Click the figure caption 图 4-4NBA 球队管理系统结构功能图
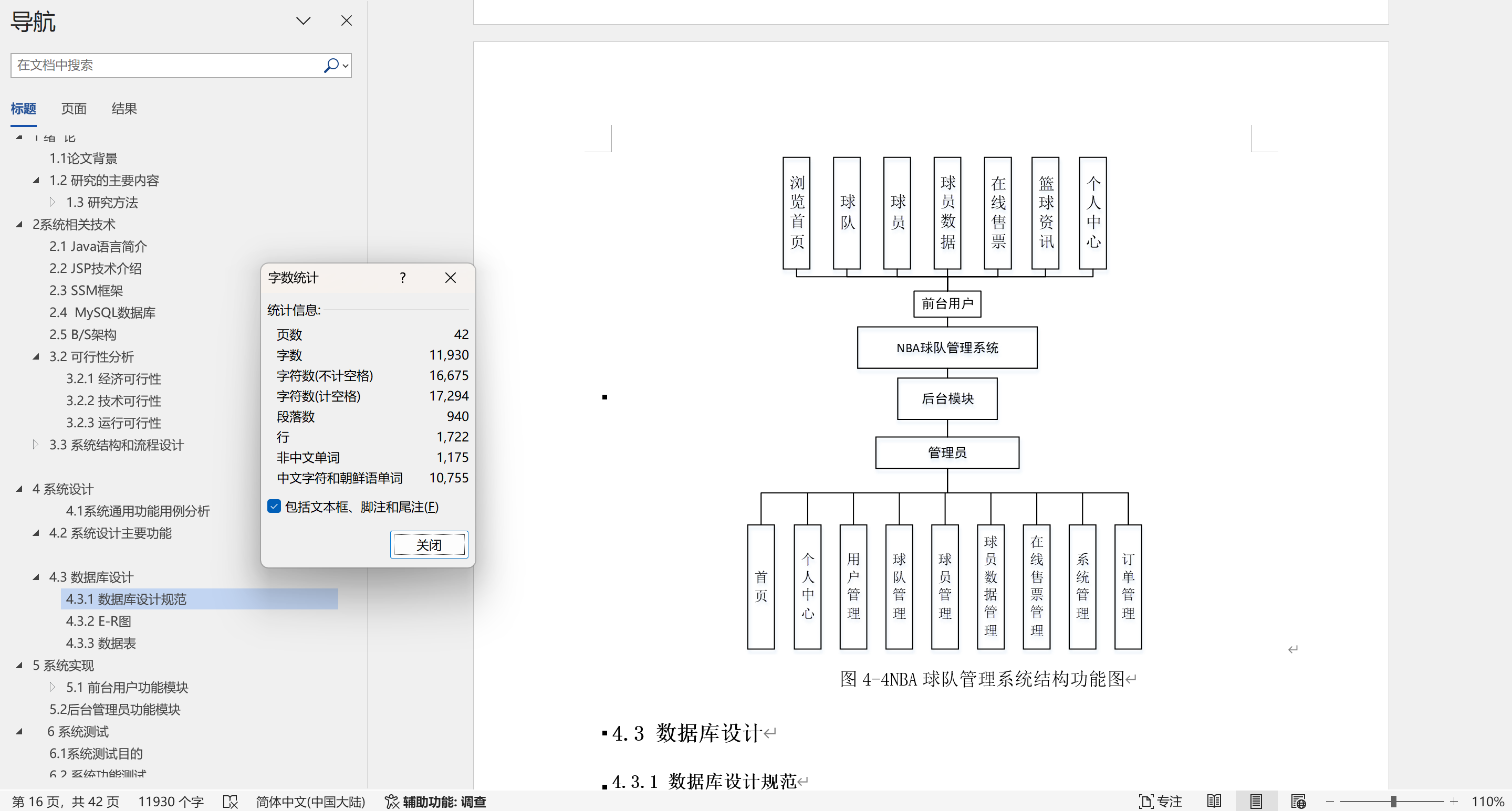 [982, 679]
